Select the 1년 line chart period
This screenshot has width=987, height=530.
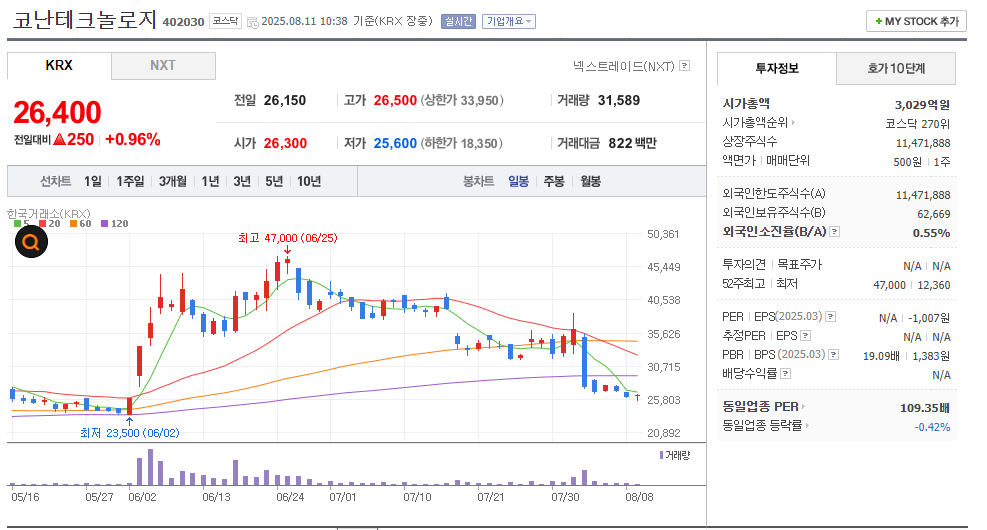(x=210, y=181)
